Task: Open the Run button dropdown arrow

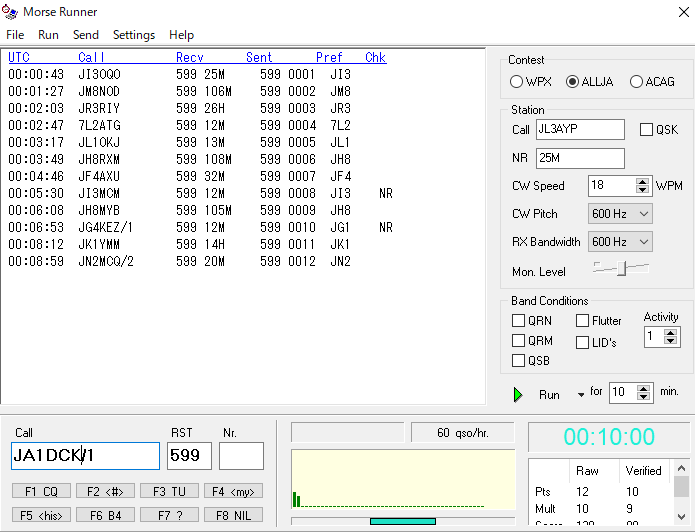Action: click(581, 395)
